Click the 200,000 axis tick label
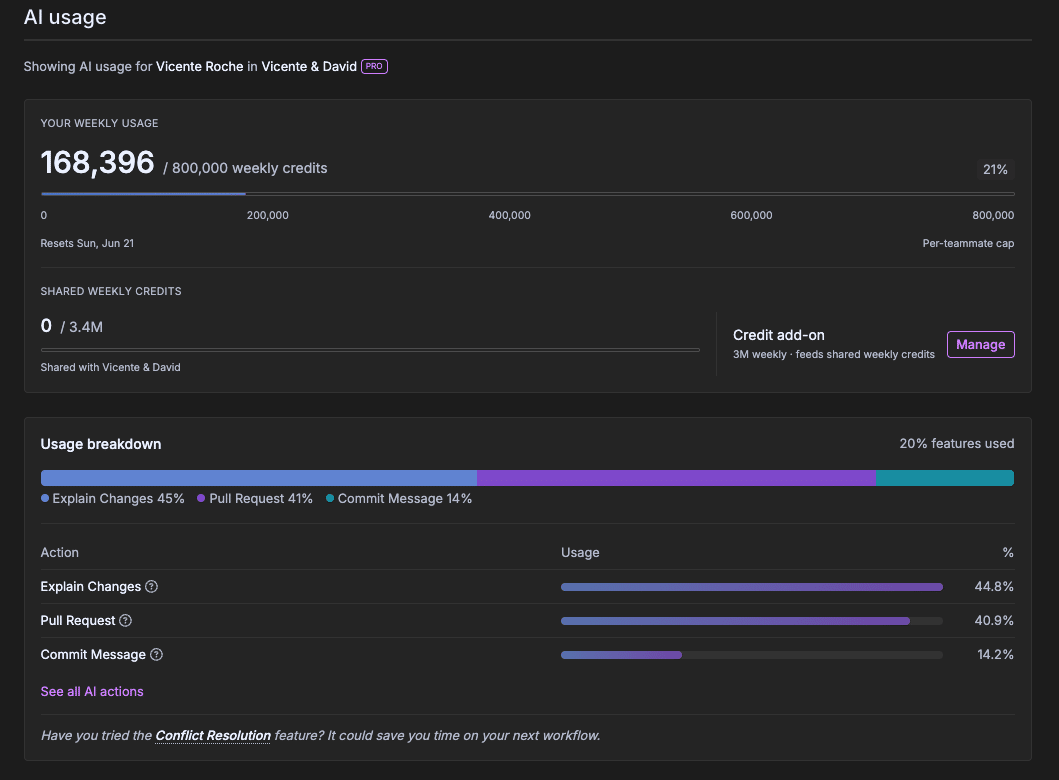1059x780 pixels. [267, 215]
